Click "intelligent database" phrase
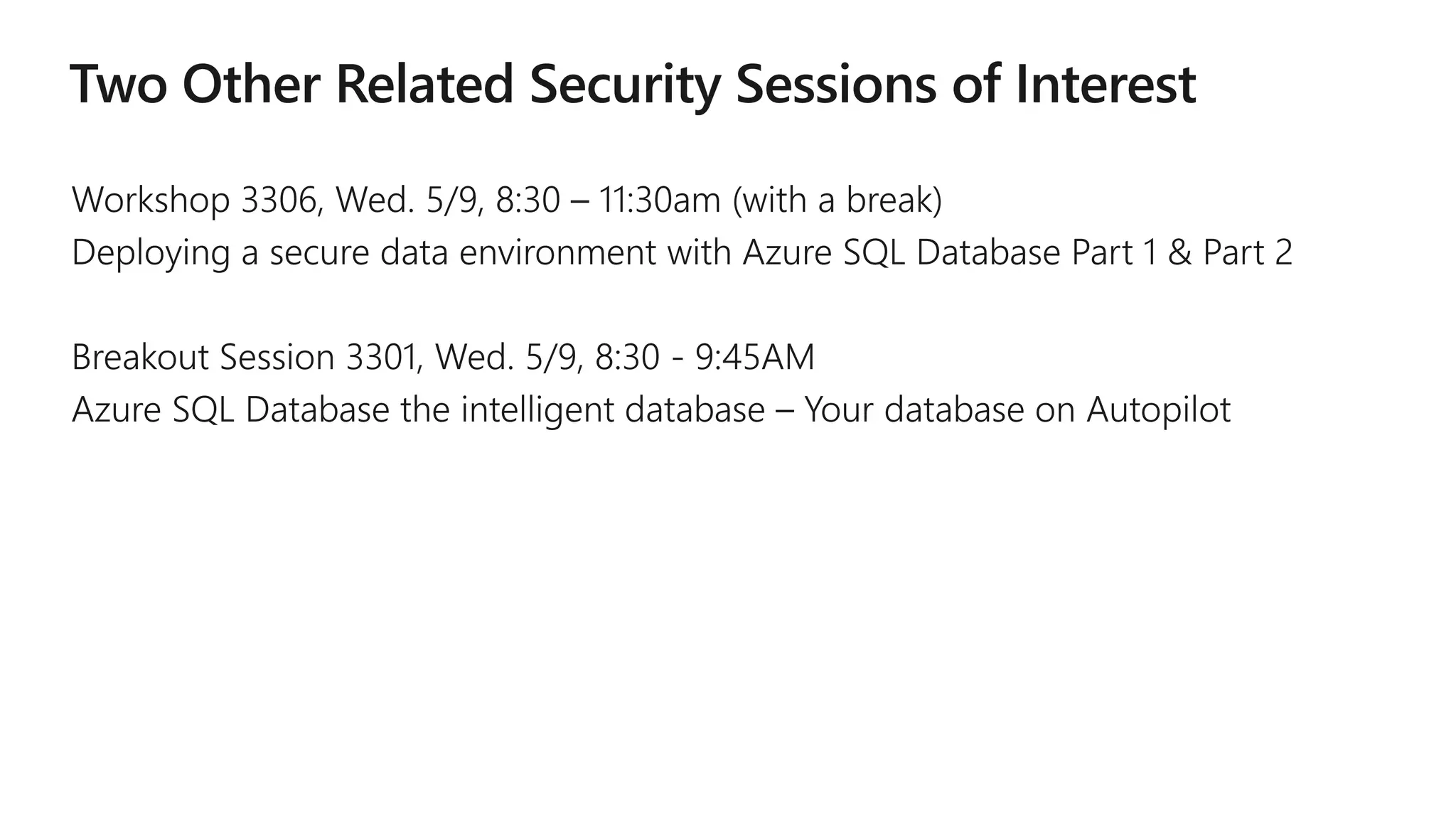 pyautogui.click(x=613, y=410)
